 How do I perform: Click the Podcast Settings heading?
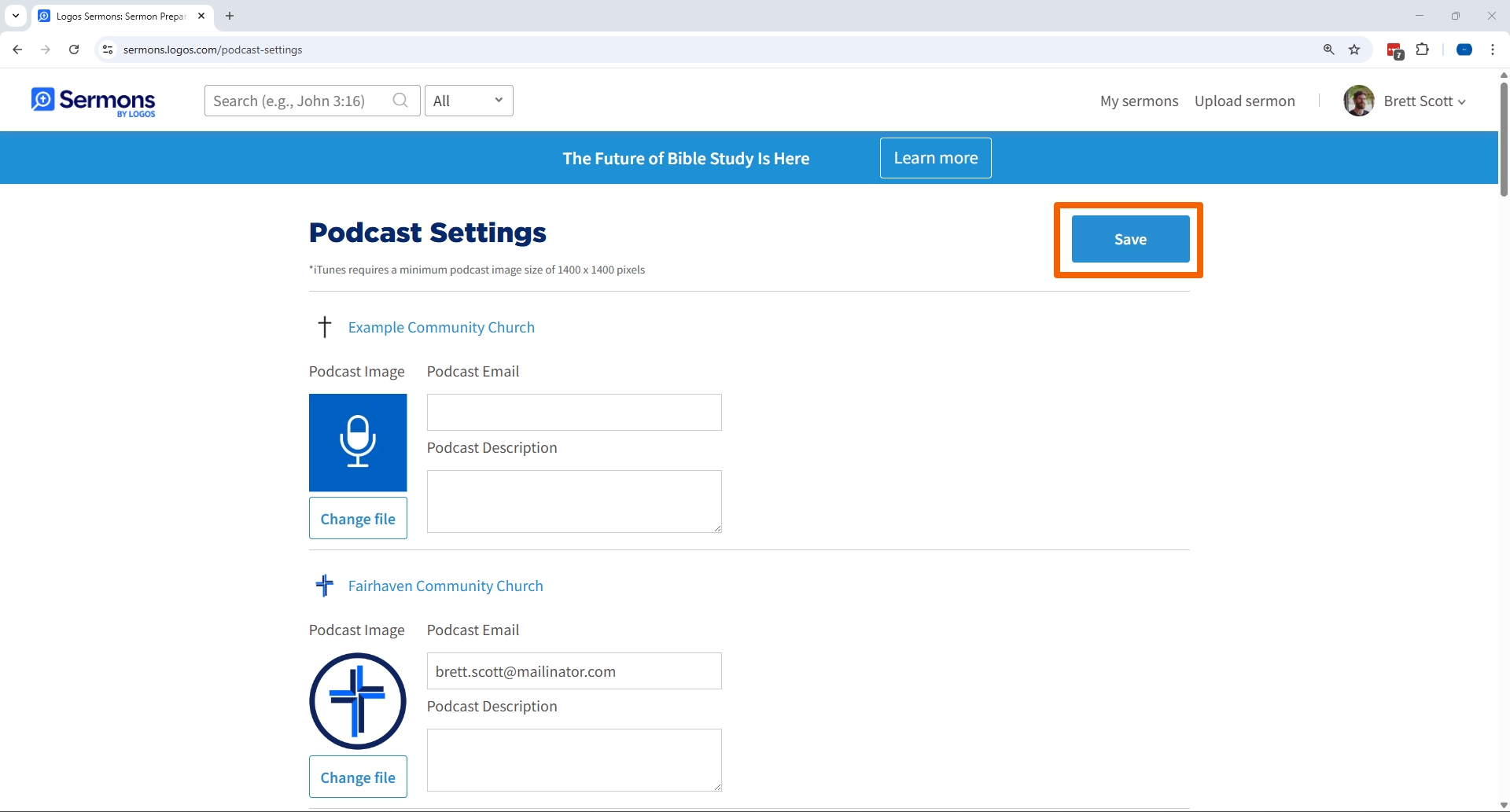427,233
